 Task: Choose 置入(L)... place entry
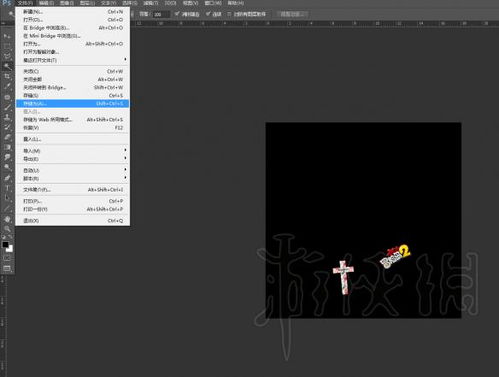(x=73, y=139)
